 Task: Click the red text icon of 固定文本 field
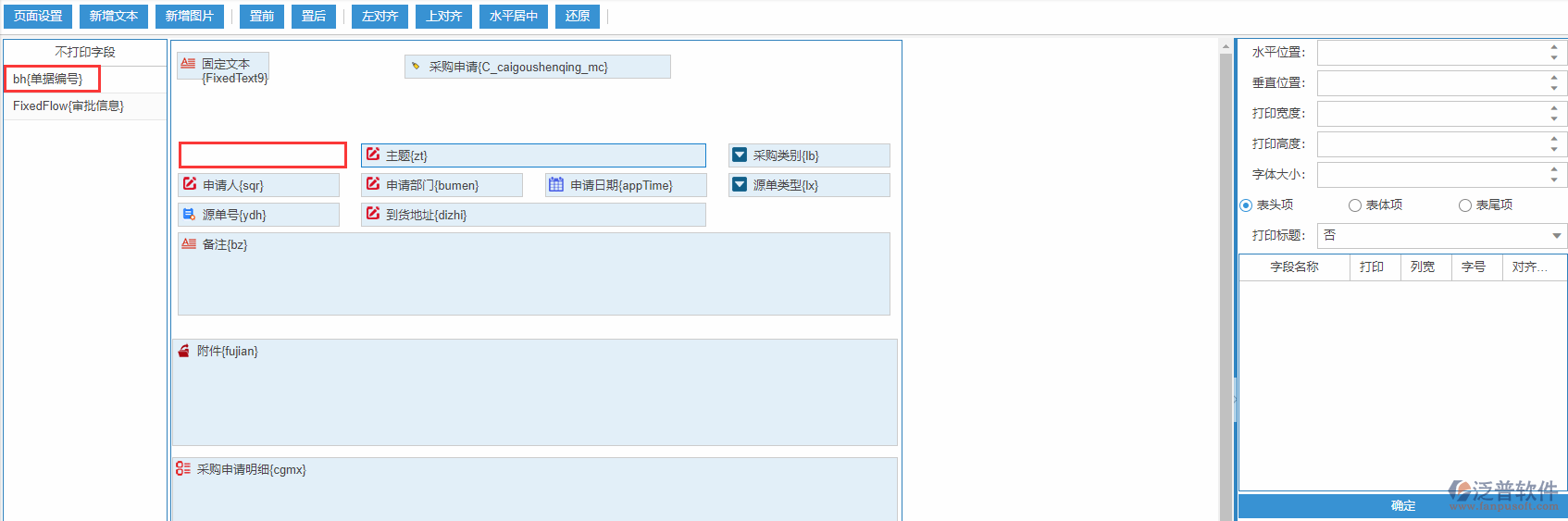coord(188,64)
